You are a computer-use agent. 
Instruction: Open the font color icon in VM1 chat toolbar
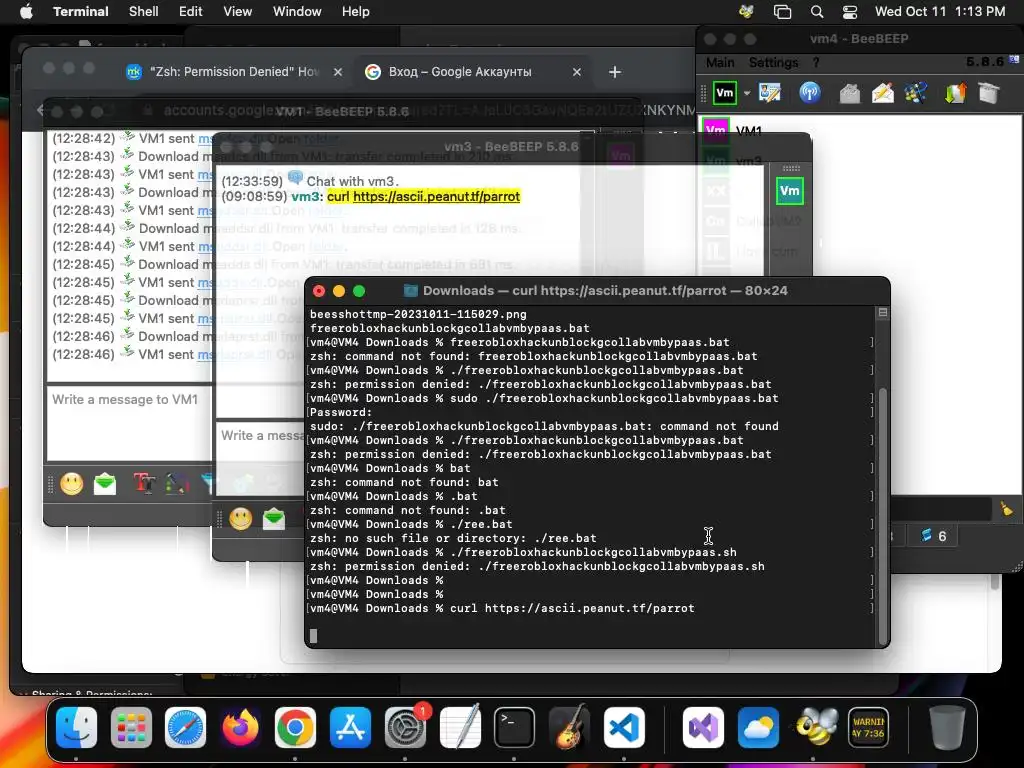coord(177,484)
